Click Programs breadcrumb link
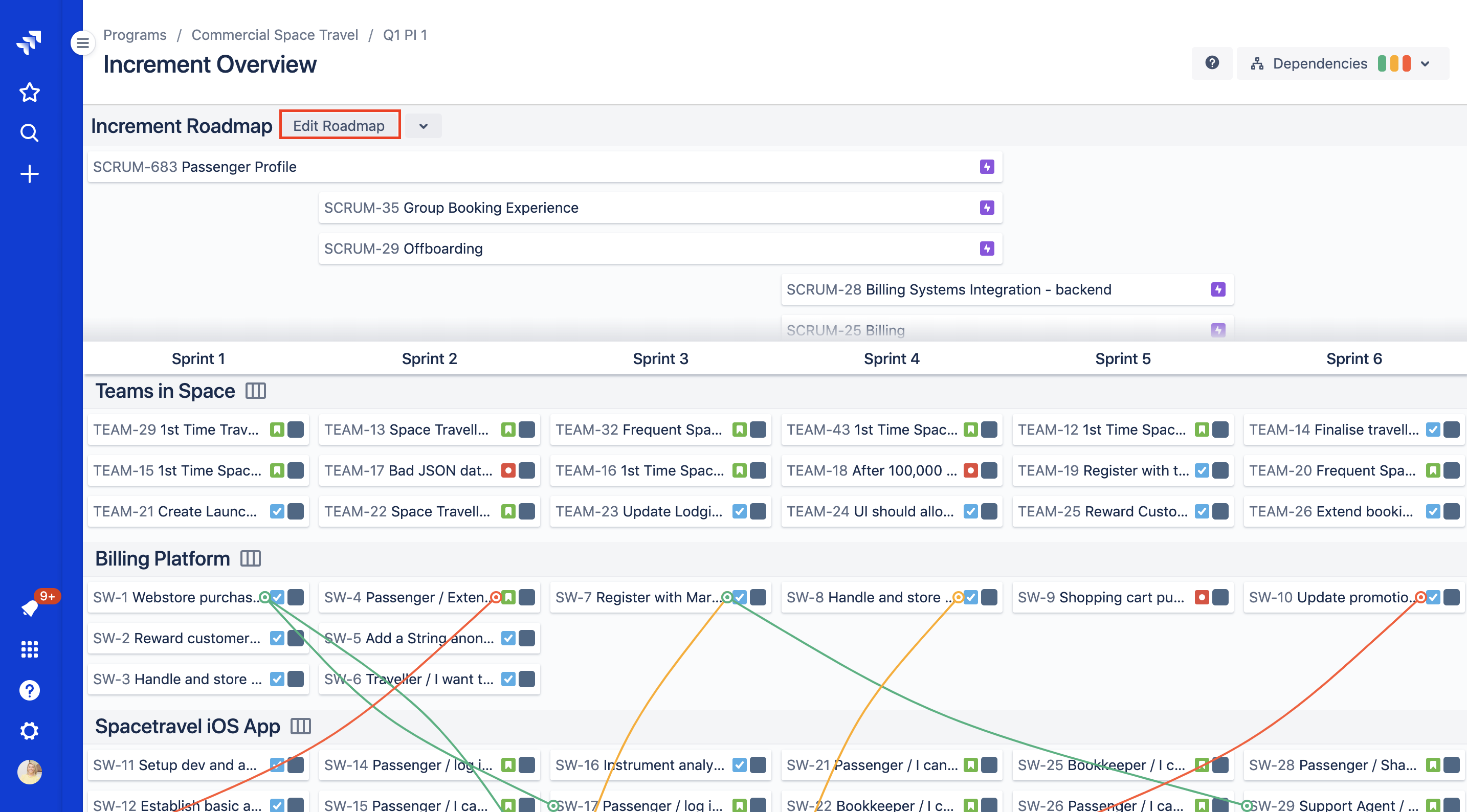Screen dimensions: 1467x812 pyautogui.click(x=135, y=35)
